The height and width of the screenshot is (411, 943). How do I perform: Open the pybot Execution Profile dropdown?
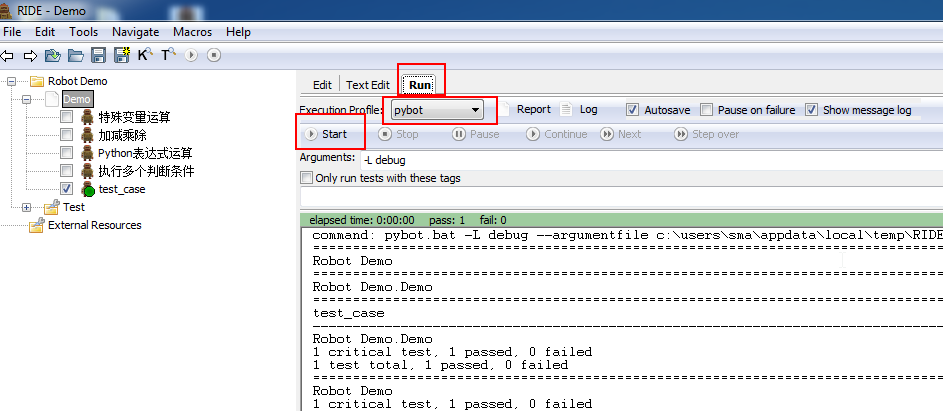(437, 111)
